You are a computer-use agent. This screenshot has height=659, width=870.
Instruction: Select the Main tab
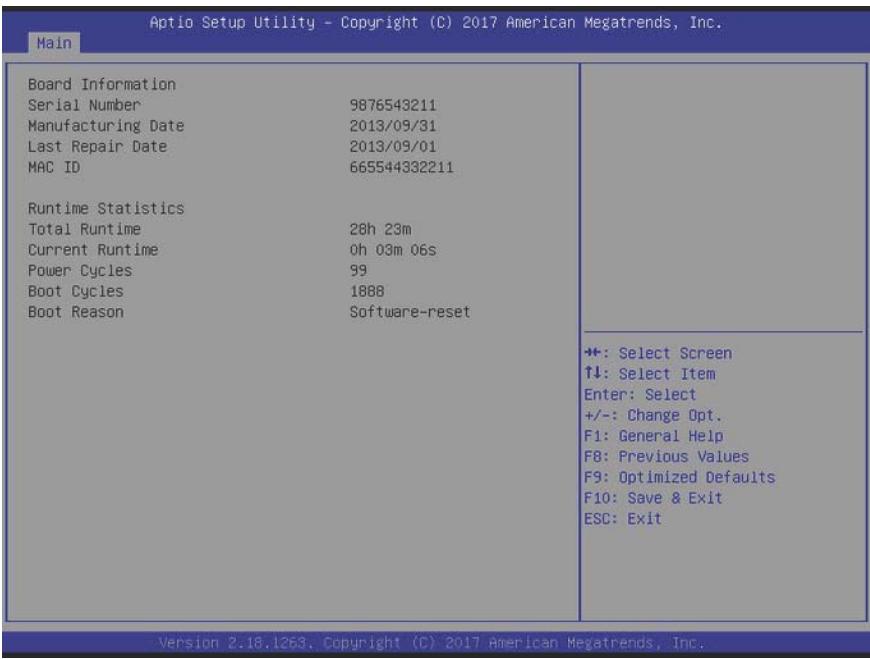(x=54, y=43)
